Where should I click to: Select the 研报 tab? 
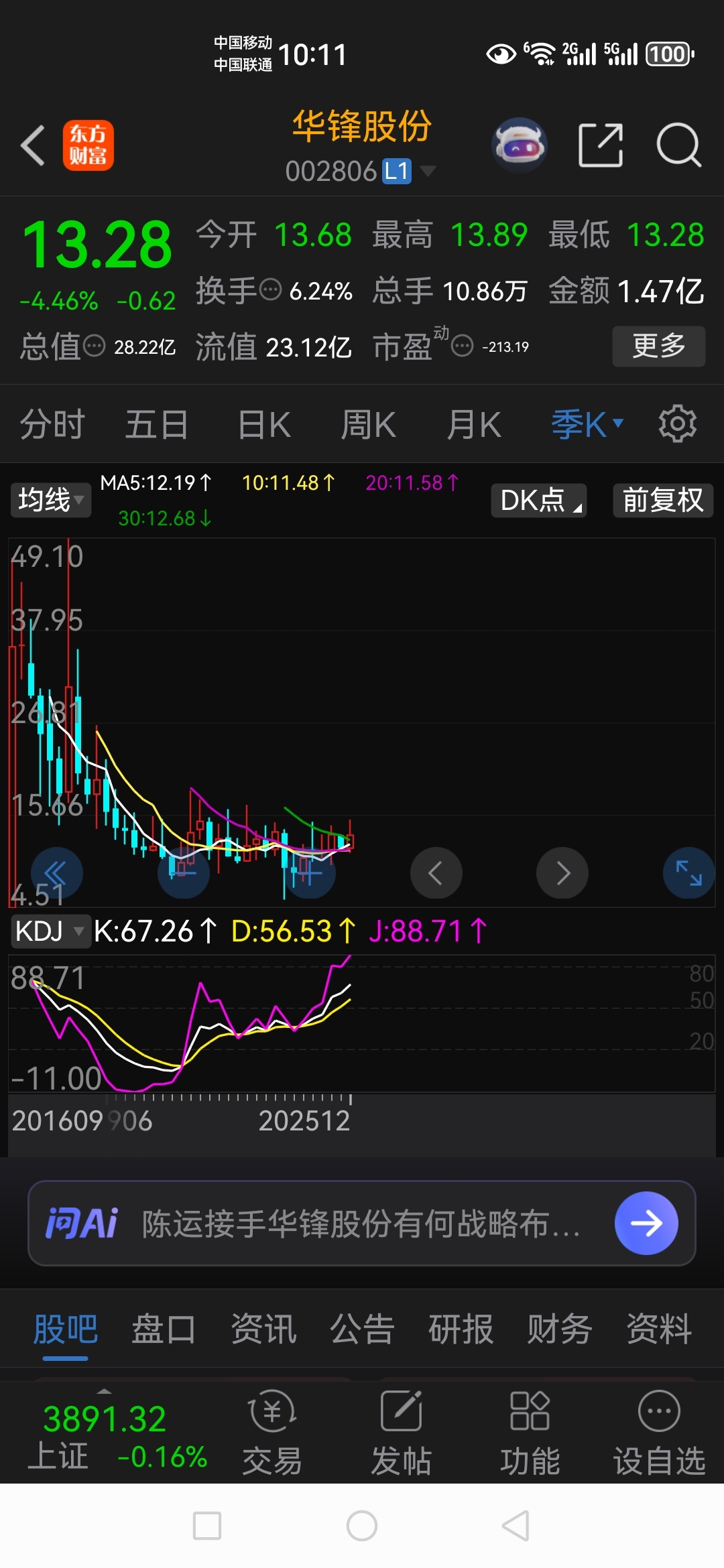[x=461, y=1329]
